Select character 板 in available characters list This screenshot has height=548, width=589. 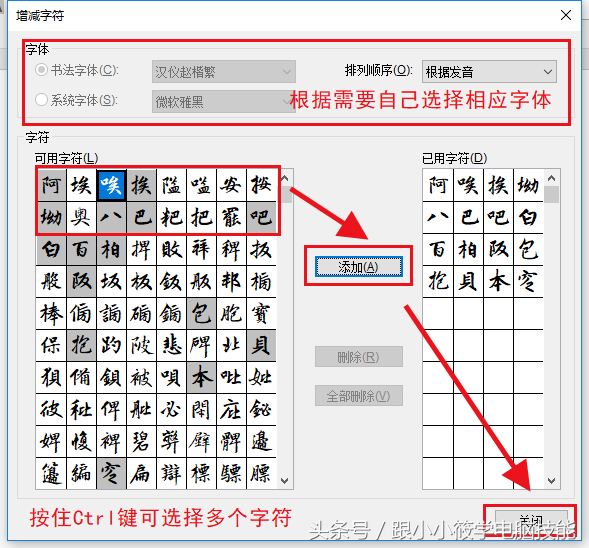tap(142, 281)
